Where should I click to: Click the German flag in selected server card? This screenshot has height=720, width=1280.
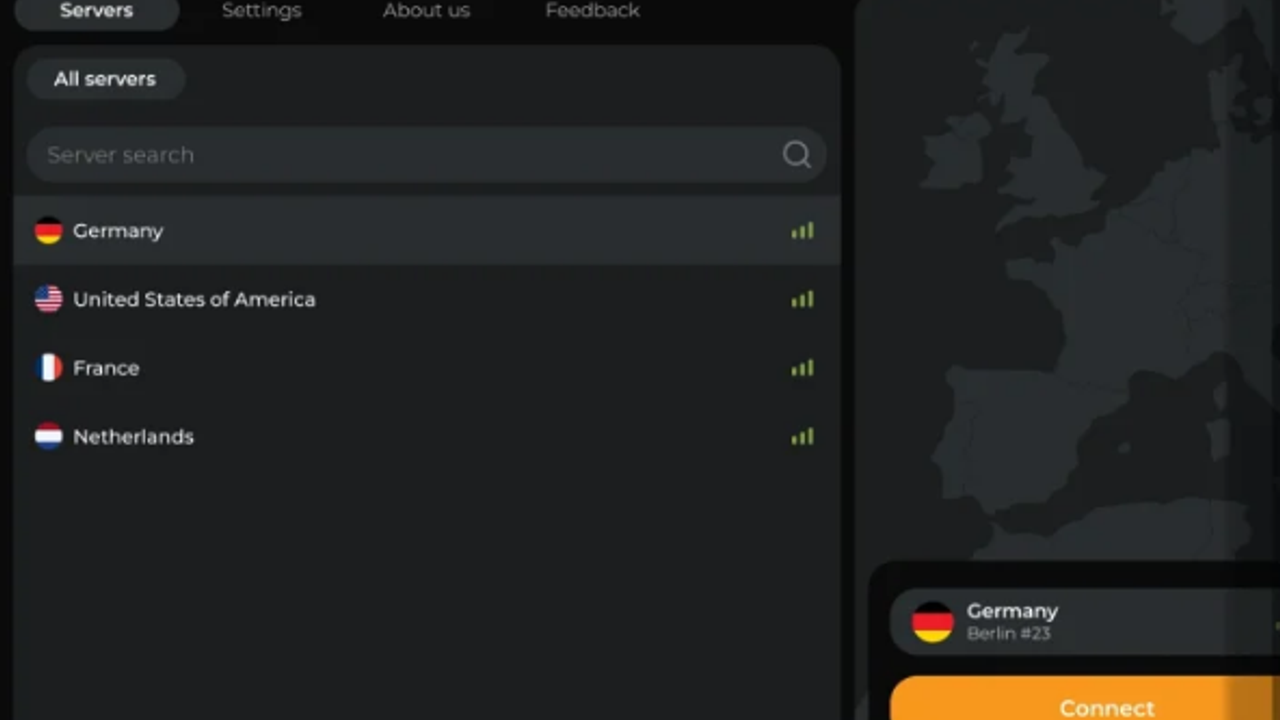pos(932,622)
